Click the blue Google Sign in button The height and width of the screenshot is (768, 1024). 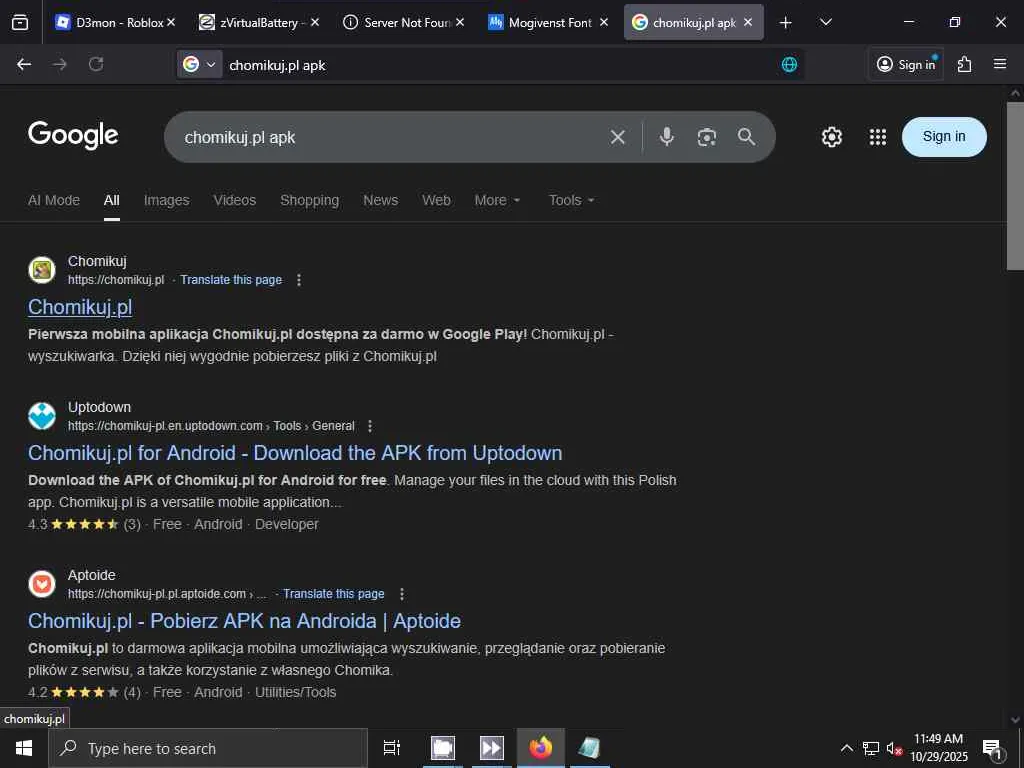pyautogui.click(x=944, y=136)
